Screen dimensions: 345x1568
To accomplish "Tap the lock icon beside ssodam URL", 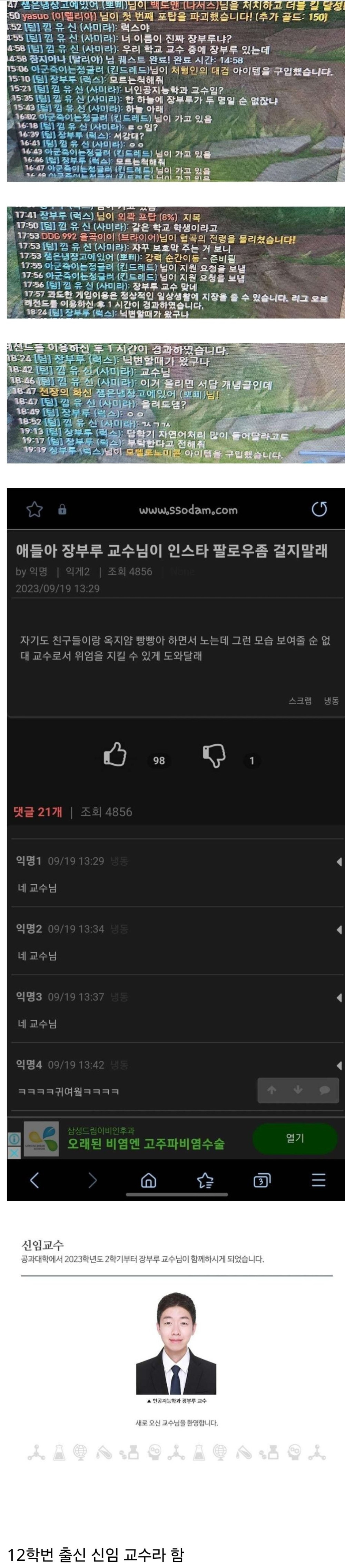I will point(62,509).
